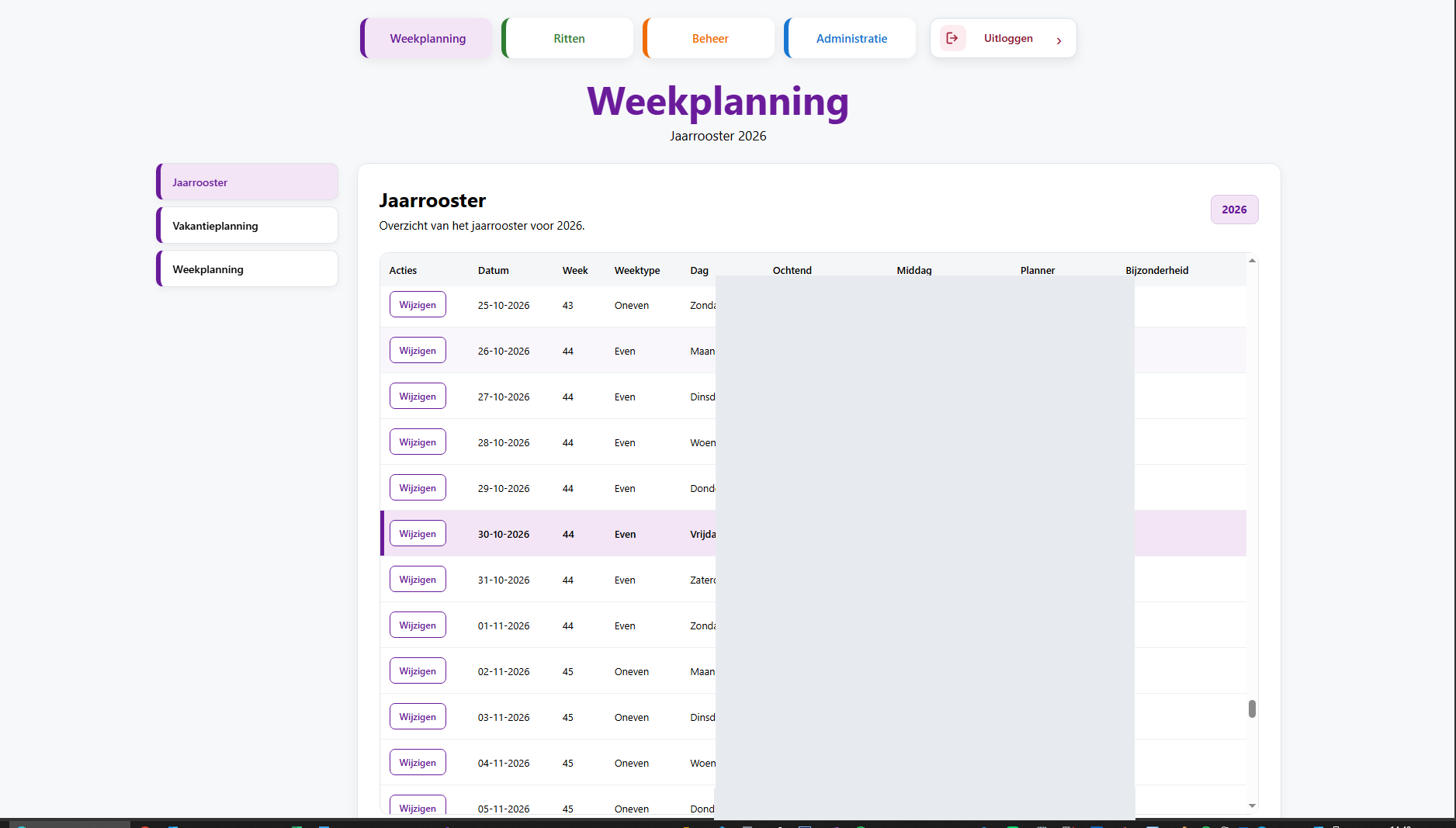Viewport: 1456px width, 828px height.
Task: Click Wijzigen on the 04-11-2026 row
Action: pos(418,763)
